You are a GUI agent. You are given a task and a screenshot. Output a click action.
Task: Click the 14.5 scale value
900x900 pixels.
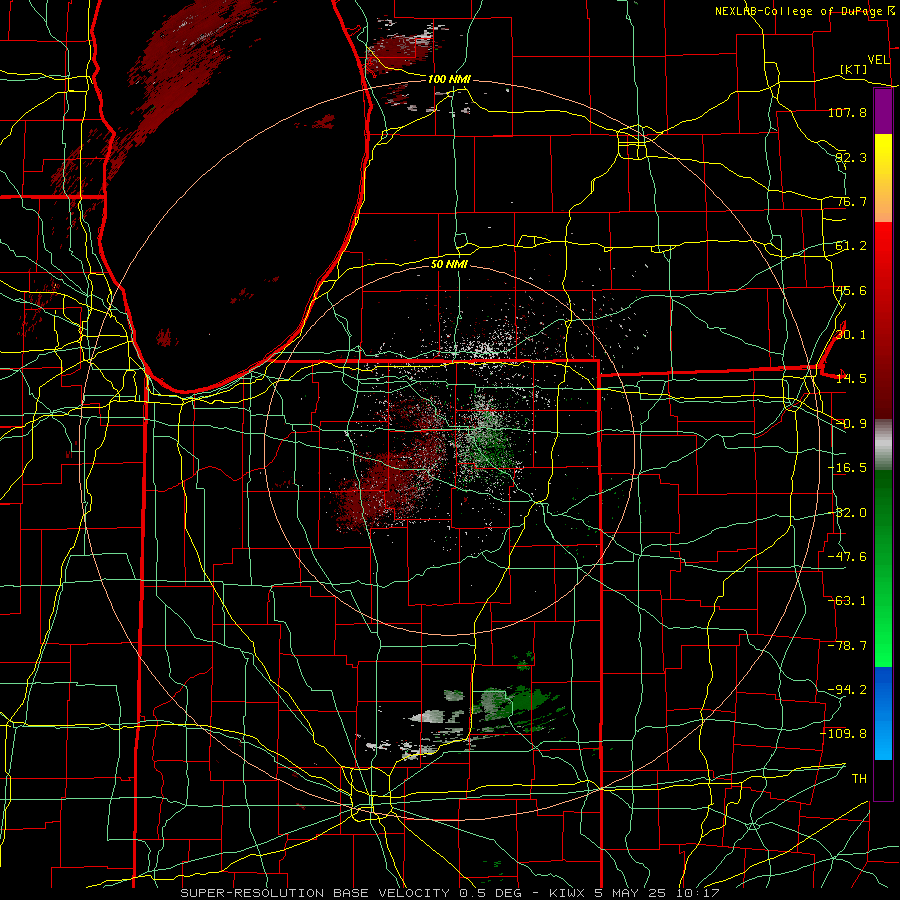tap(851, 379)
